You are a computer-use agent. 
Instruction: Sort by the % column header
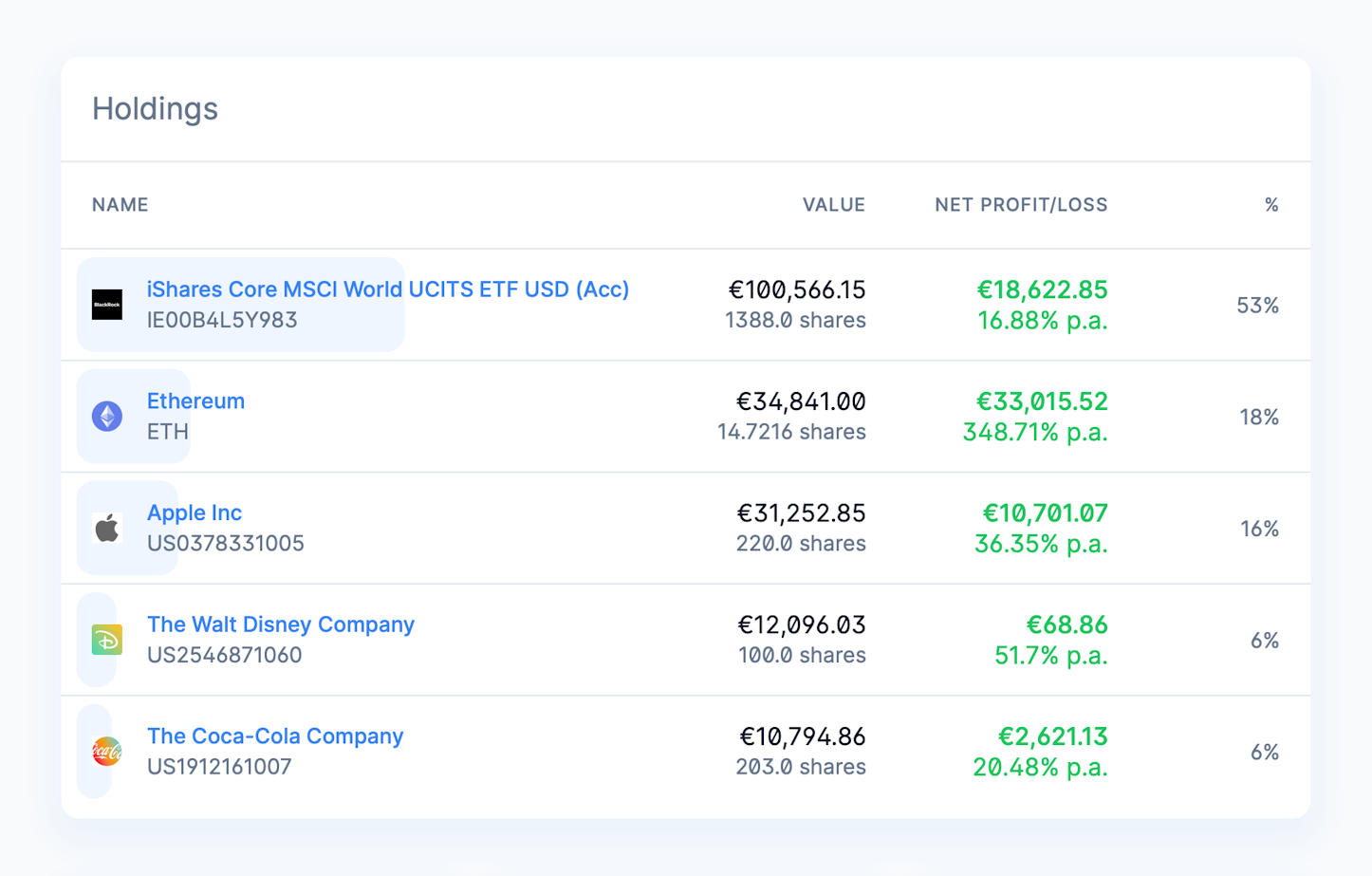click(1271, 204)
